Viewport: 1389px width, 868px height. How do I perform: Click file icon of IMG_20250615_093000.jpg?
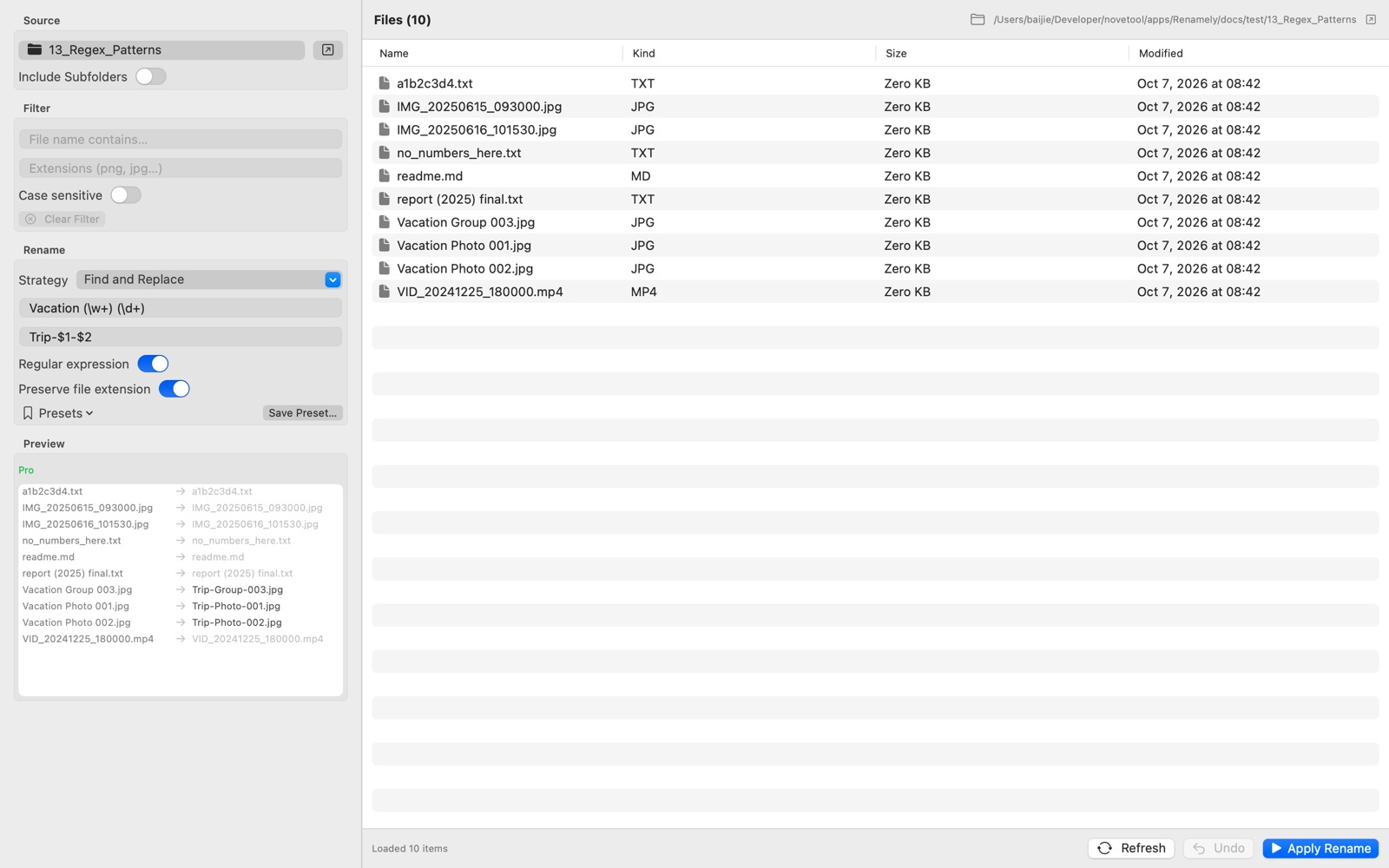384,106
